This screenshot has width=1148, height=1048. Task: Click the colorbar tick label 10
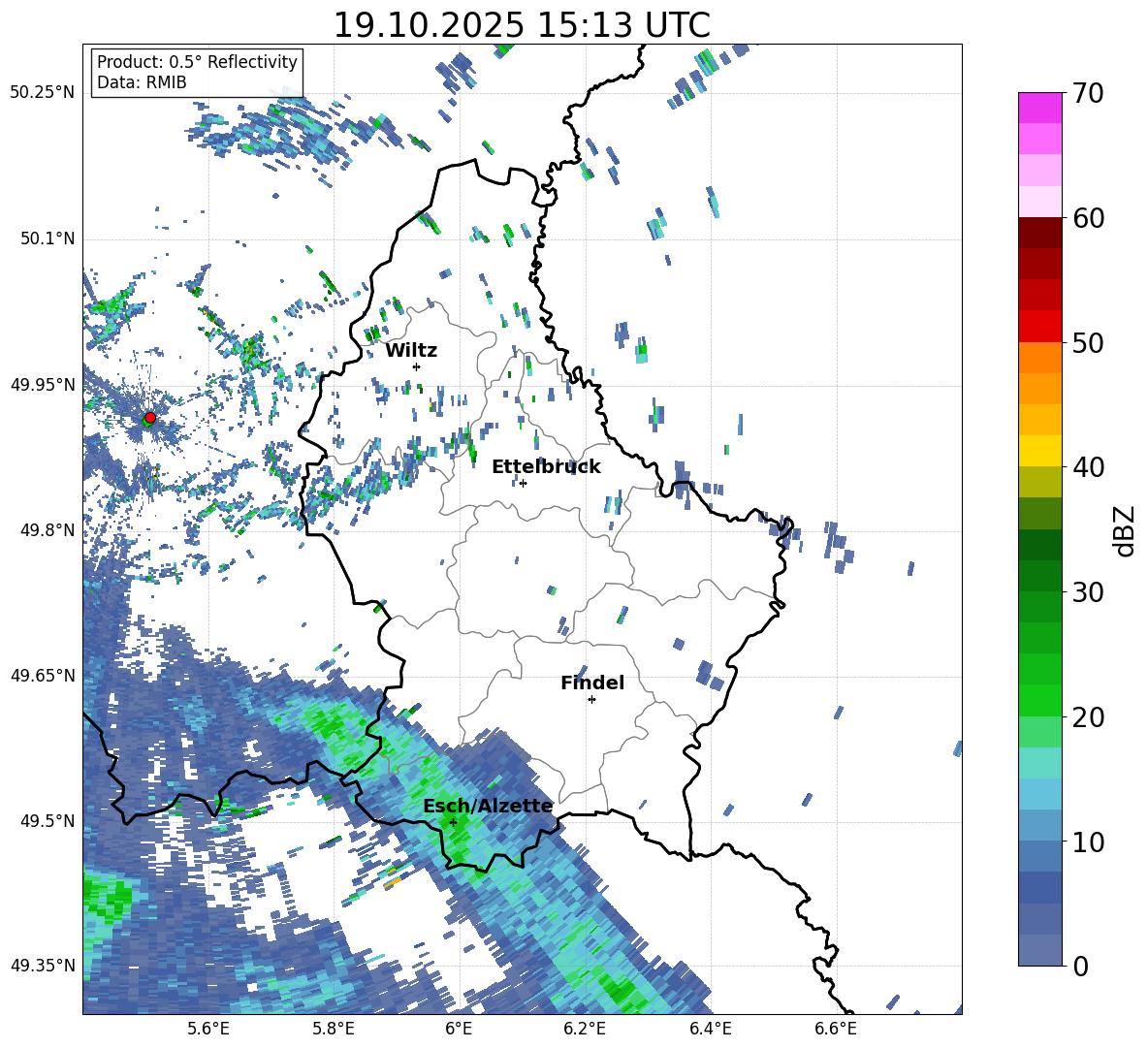[x=1088, y=842]
